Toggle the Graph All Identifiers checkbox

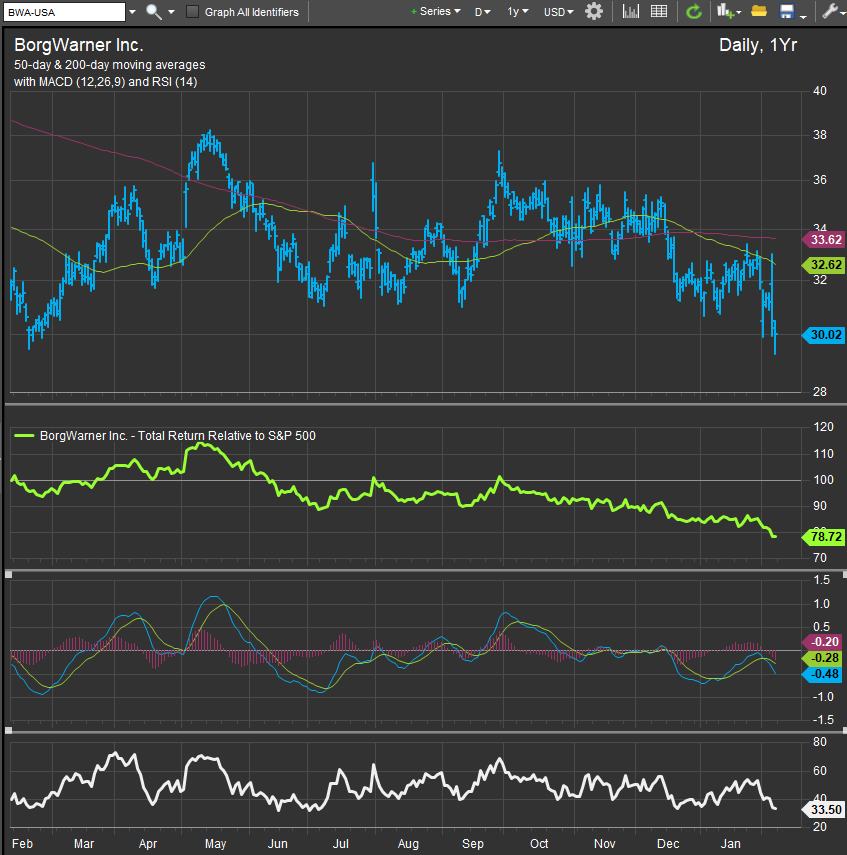[192, 12]
